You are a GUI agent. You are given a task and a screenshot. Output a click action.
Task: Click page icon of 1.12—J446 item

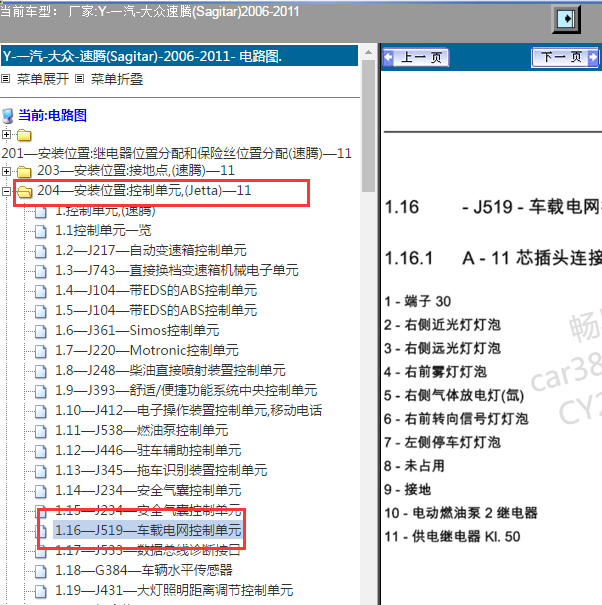coord(41,452)
